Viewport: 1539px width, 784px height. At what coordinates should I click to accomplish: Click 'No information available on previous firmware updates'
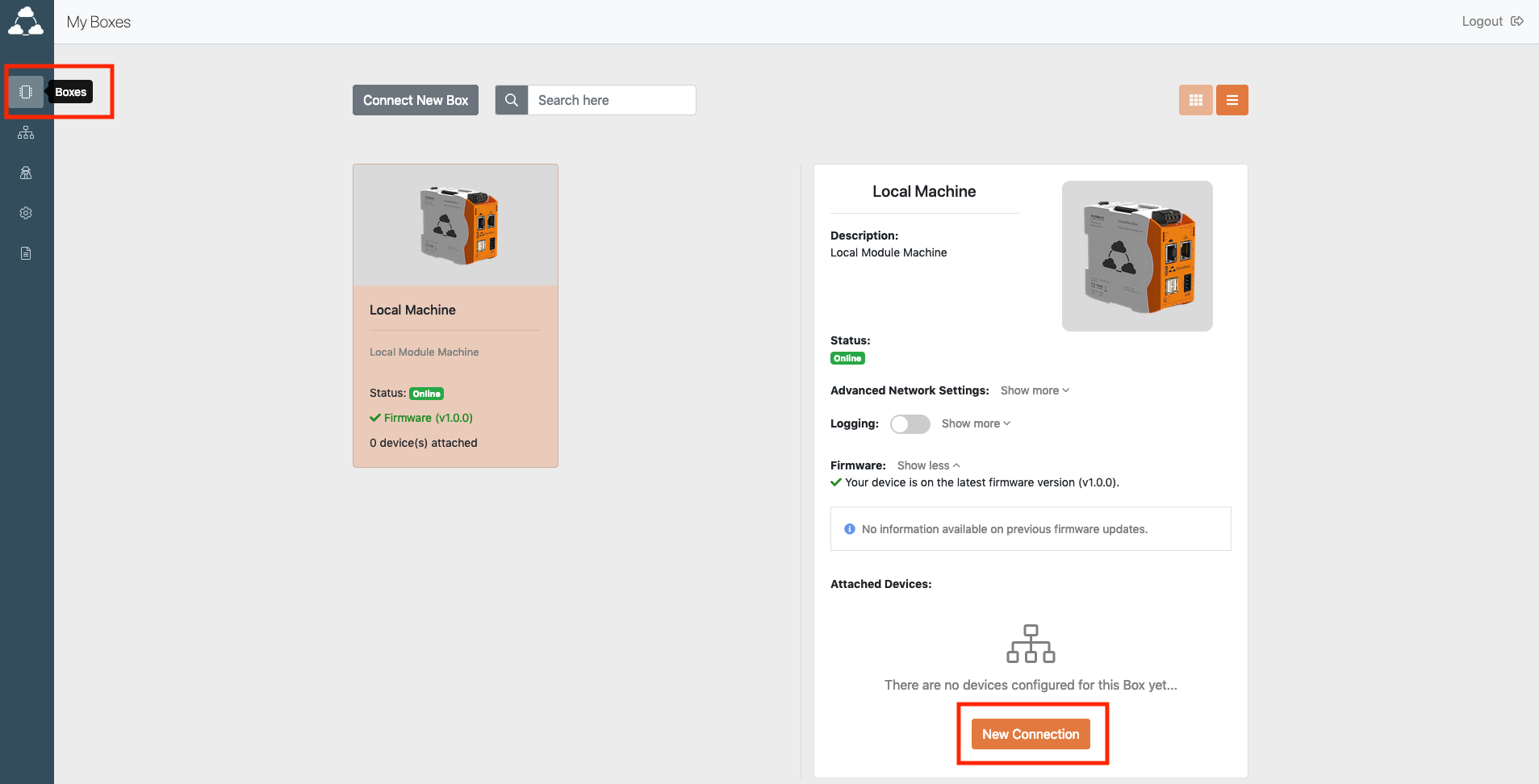[1005, 529]
